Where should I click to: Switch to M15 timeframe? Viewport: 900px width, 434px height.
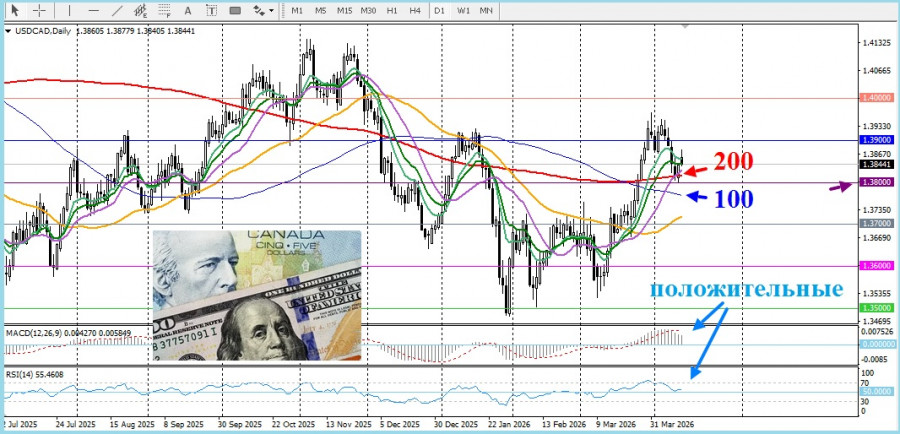point(344,11)
